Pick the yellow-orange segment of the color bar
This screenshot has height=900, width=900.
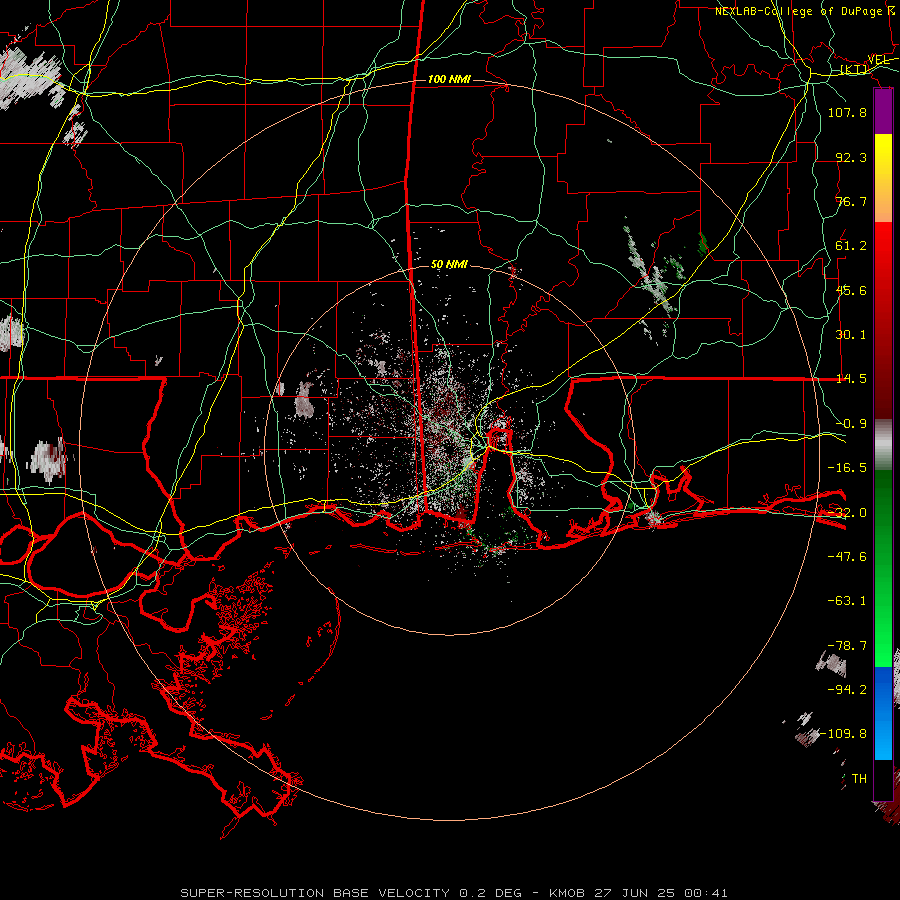point(883,178)
